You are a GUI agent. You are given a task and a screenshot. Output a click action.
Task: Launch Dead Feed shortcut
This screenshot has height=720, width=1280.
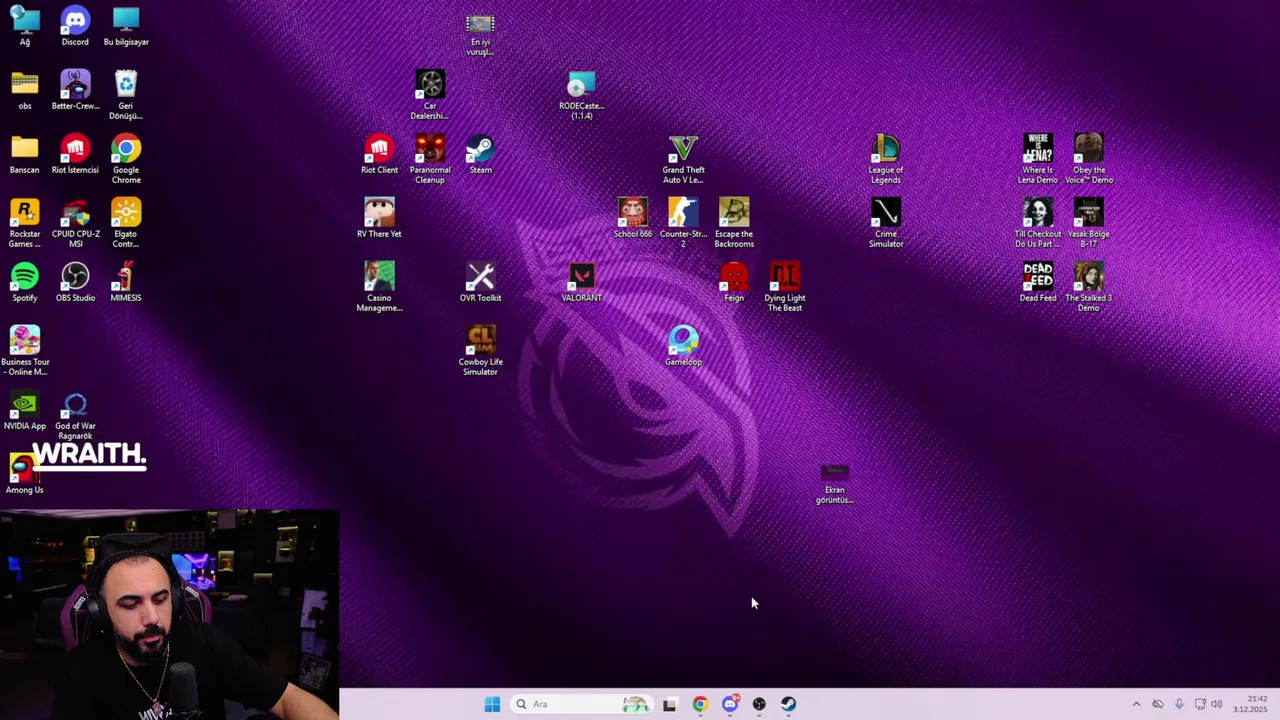[1038, 282]
